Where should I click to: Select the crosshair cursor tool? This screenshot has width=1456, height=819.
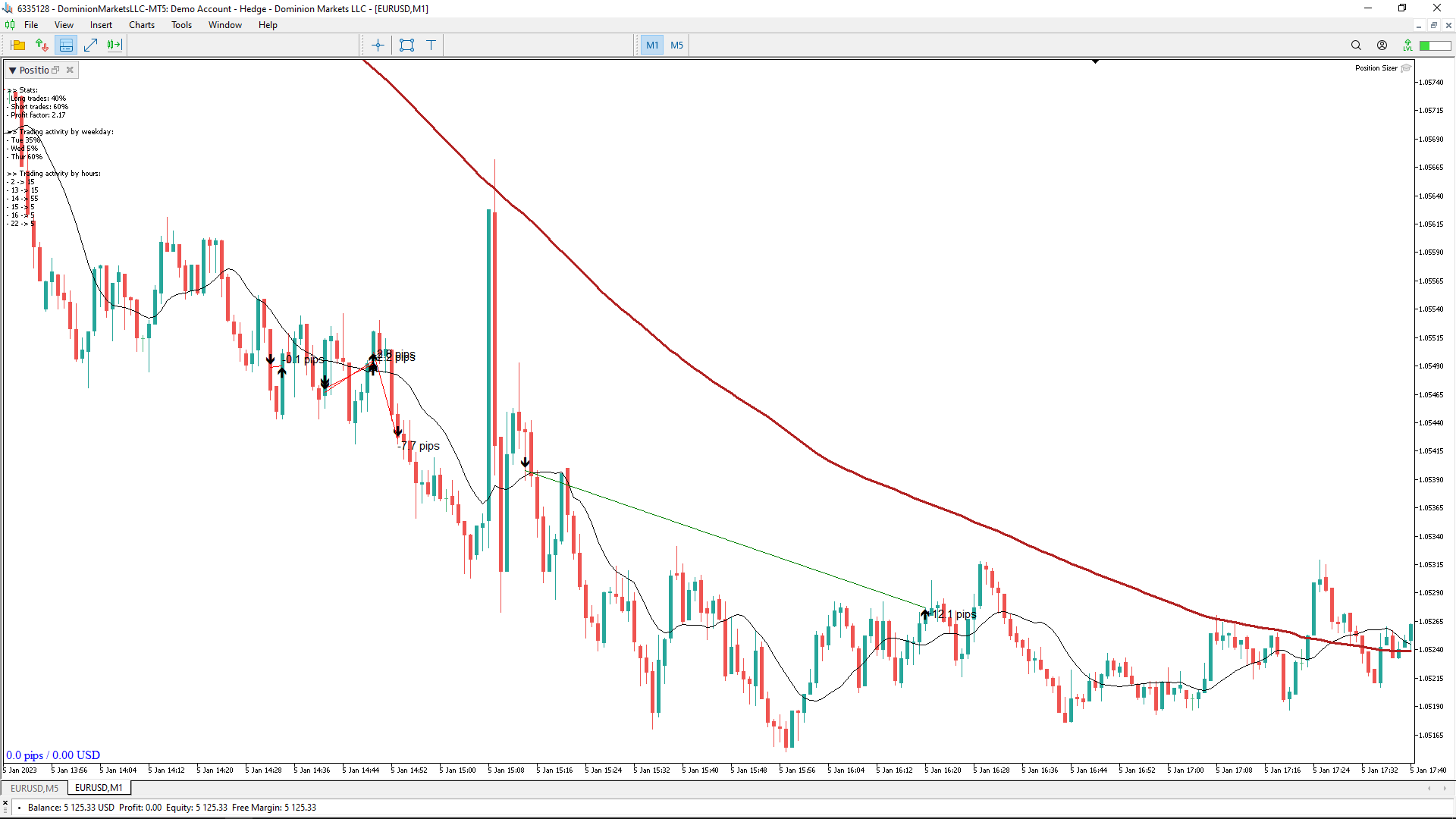point(378,45)
